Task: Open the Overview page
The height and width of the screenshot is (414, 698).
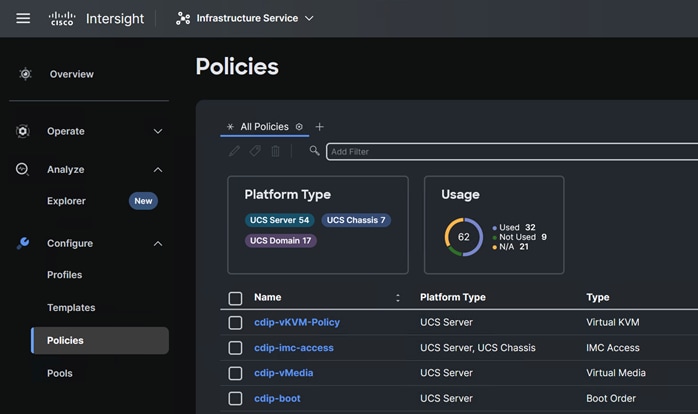Action: (72, 74)
